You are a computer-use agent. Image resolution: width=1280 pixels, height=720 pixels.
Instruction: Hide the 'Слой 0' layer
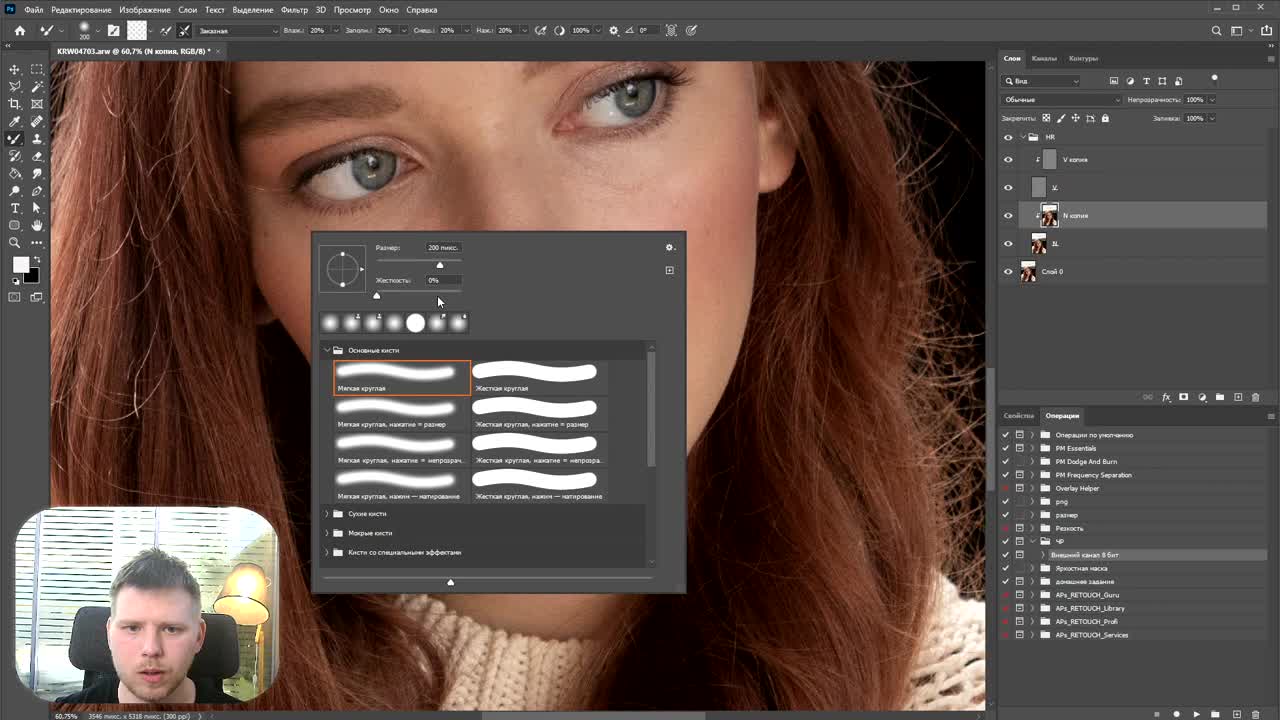pyautogui.click(x=1008, y=272)
